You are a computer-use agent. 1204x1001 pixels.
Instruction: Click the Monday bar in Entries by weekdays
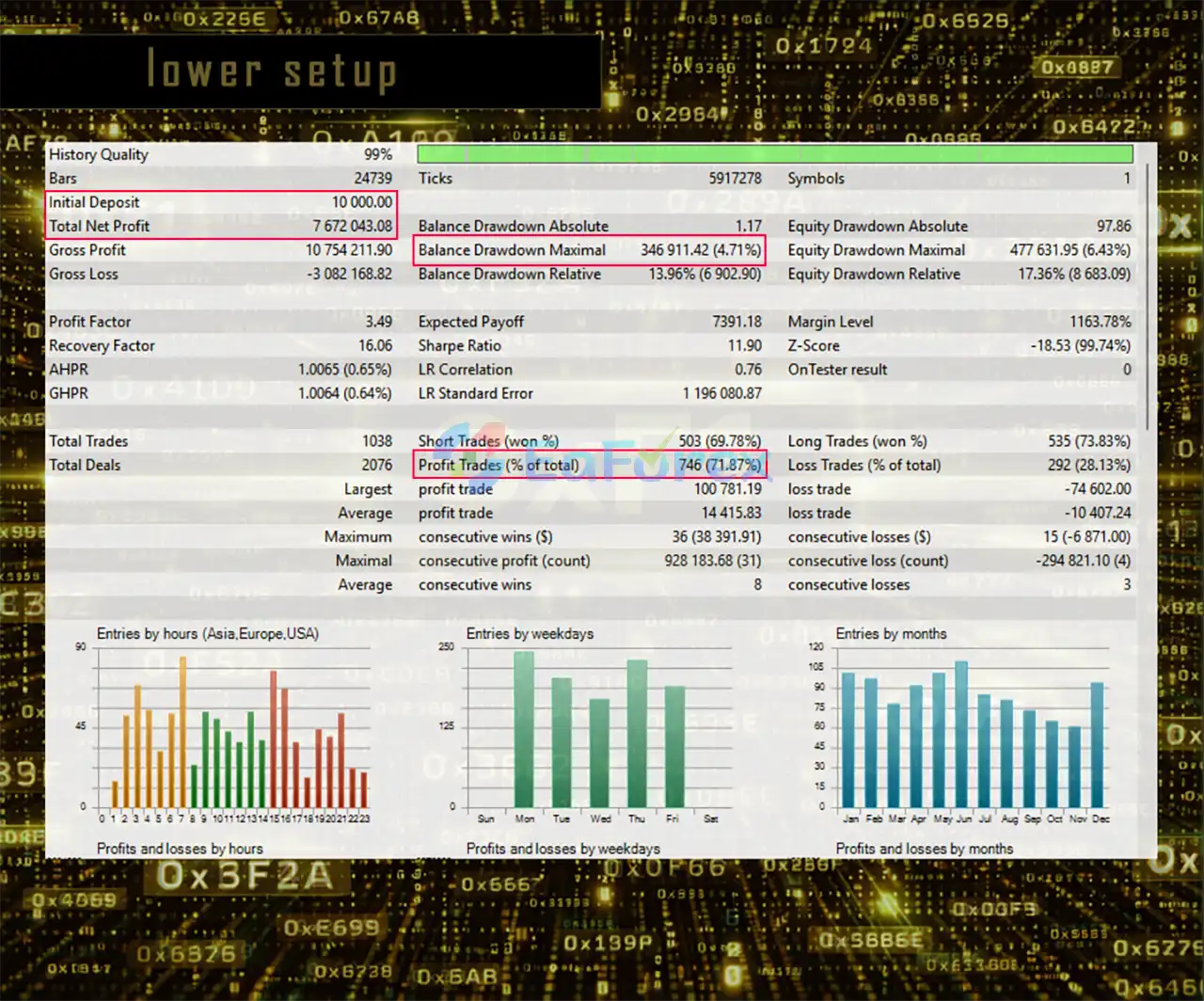click(524, 729)
